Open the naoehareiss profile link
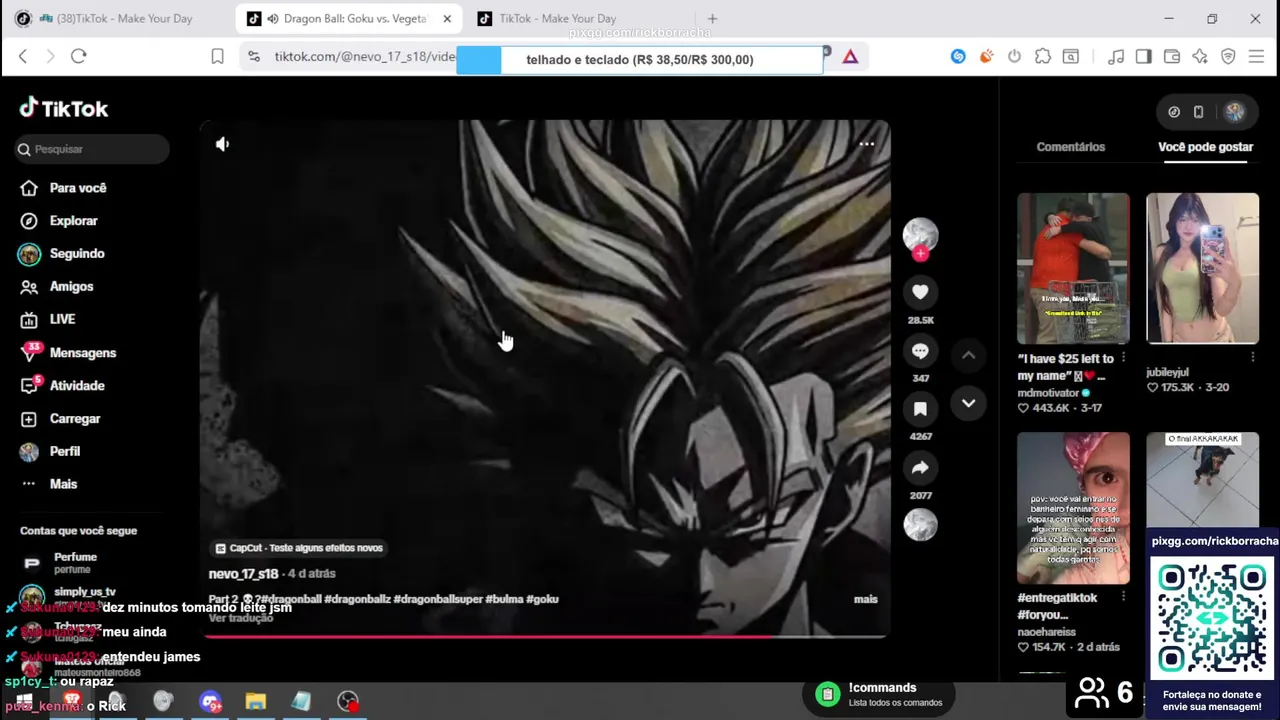The image size is (1280, 720). 1047,632
